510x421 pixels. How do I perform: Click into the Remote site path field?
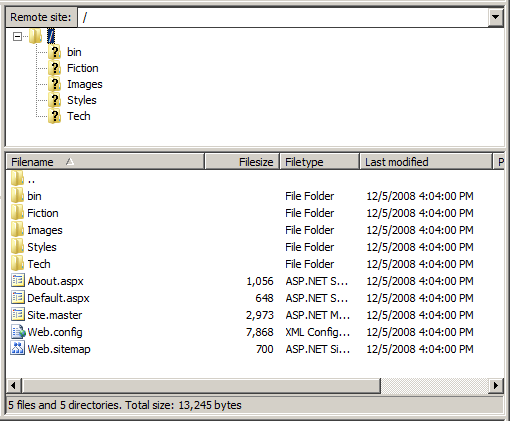point(283,17)
